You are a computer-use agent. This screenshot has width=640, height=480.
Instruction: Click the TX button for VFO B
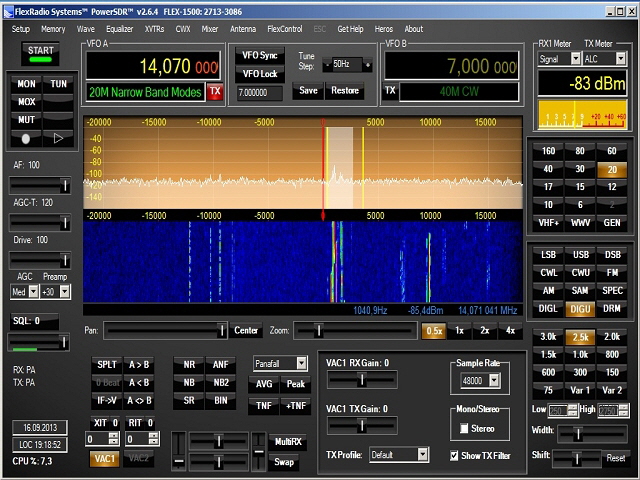[390, 91]
